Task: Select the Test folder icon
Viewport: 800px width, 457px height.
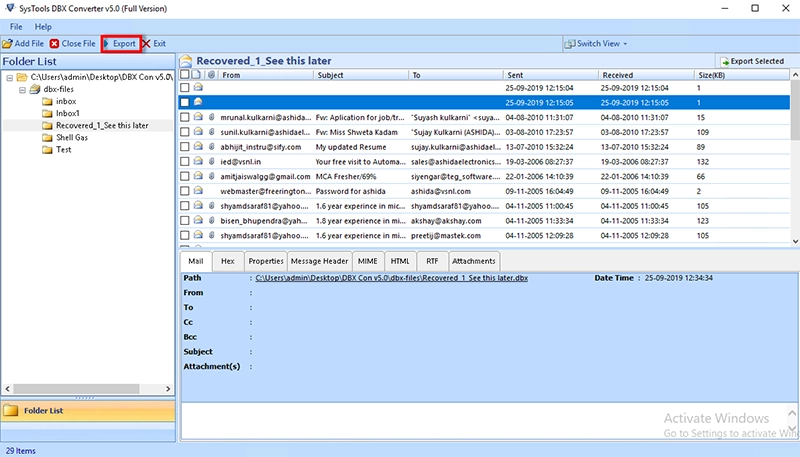Action: coord(47,150)
